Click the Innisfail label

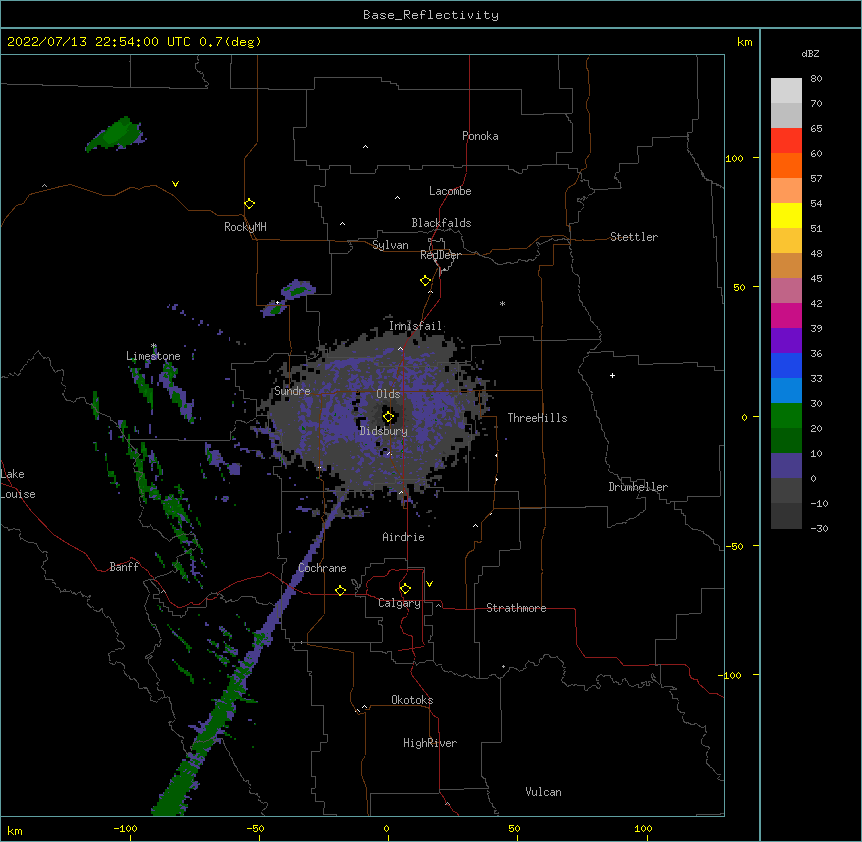pos(416,326)
